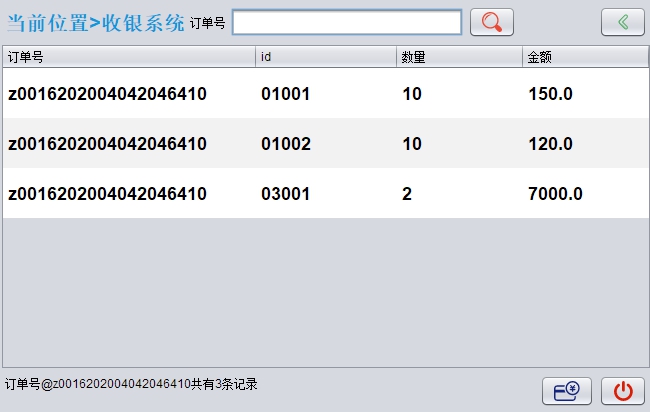
Task: Sort by the id column header
Action: (326, 57)
